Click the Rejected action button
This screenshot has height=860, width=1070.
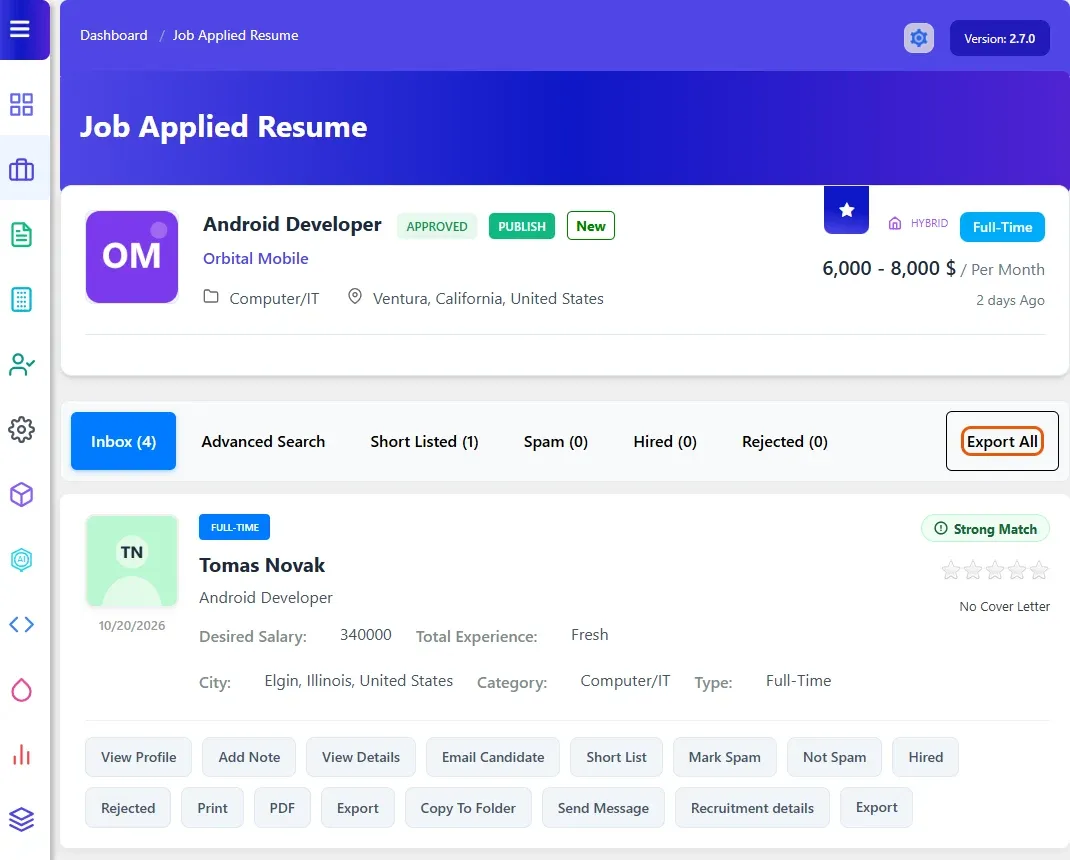point(128,807)
